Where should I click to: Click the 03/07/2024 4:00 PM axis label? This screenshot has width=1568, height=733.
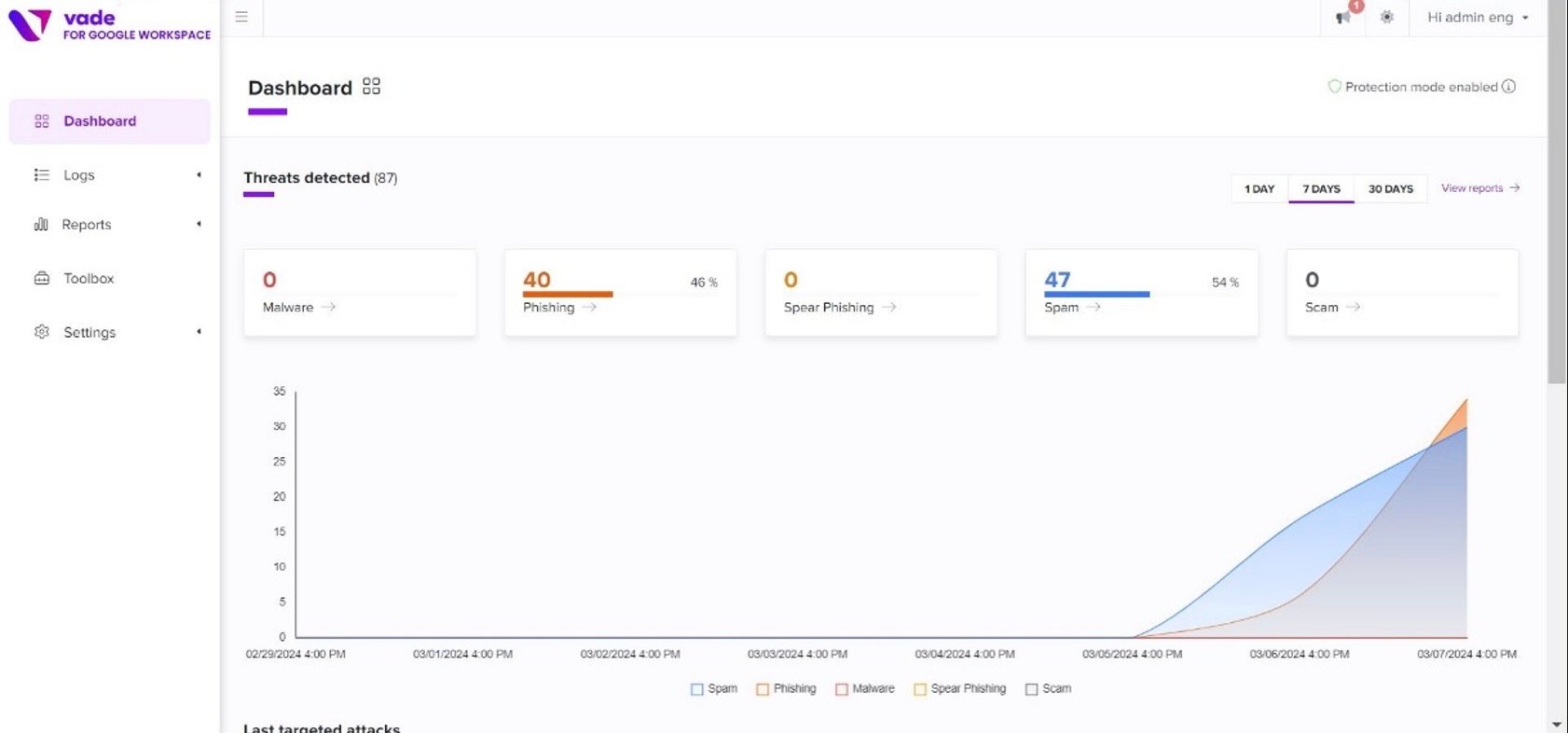pos(1466,654)
